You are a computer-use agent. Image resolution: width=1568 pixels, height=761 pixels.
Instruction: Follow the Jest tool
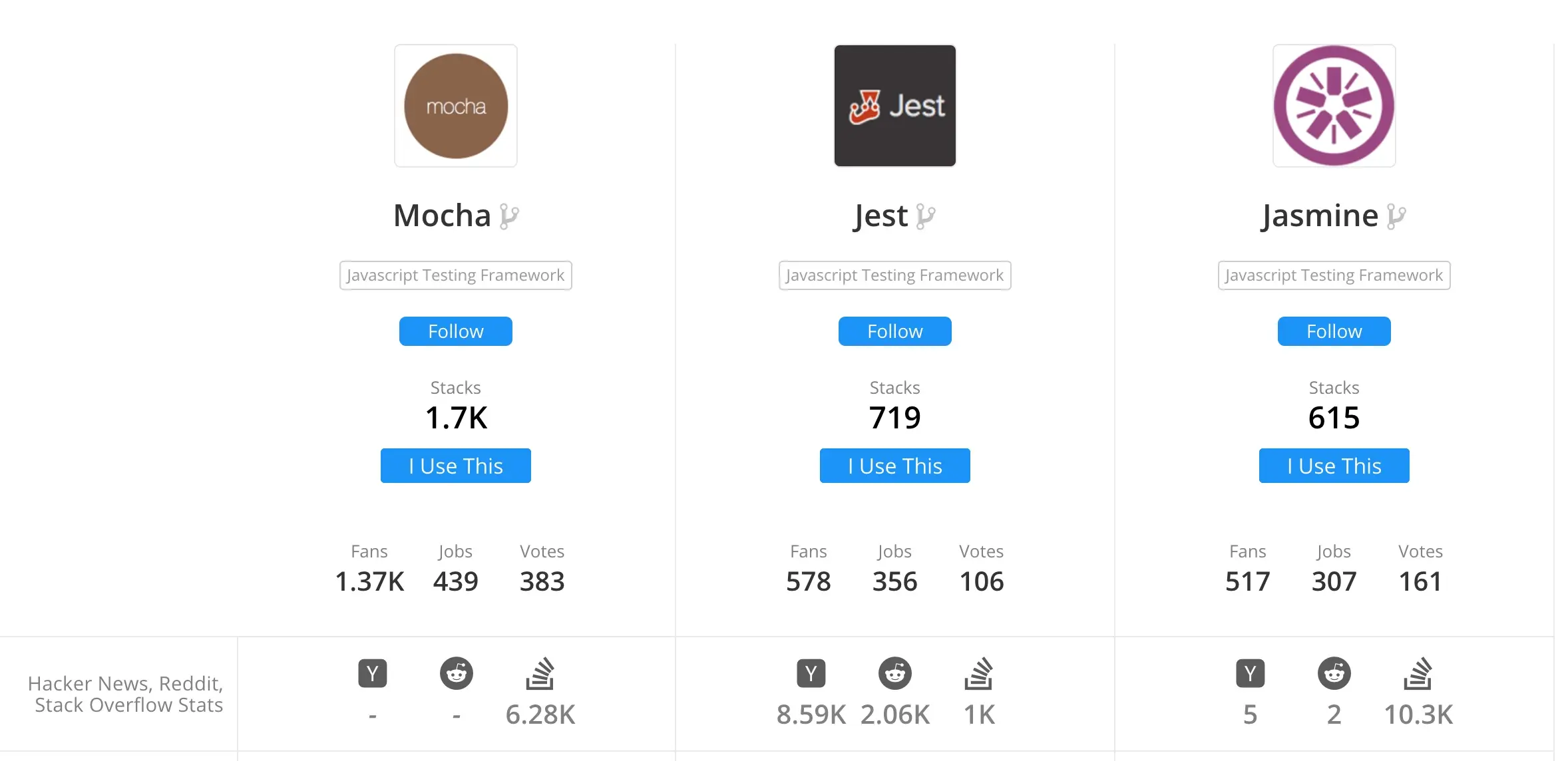coord(894,331)
